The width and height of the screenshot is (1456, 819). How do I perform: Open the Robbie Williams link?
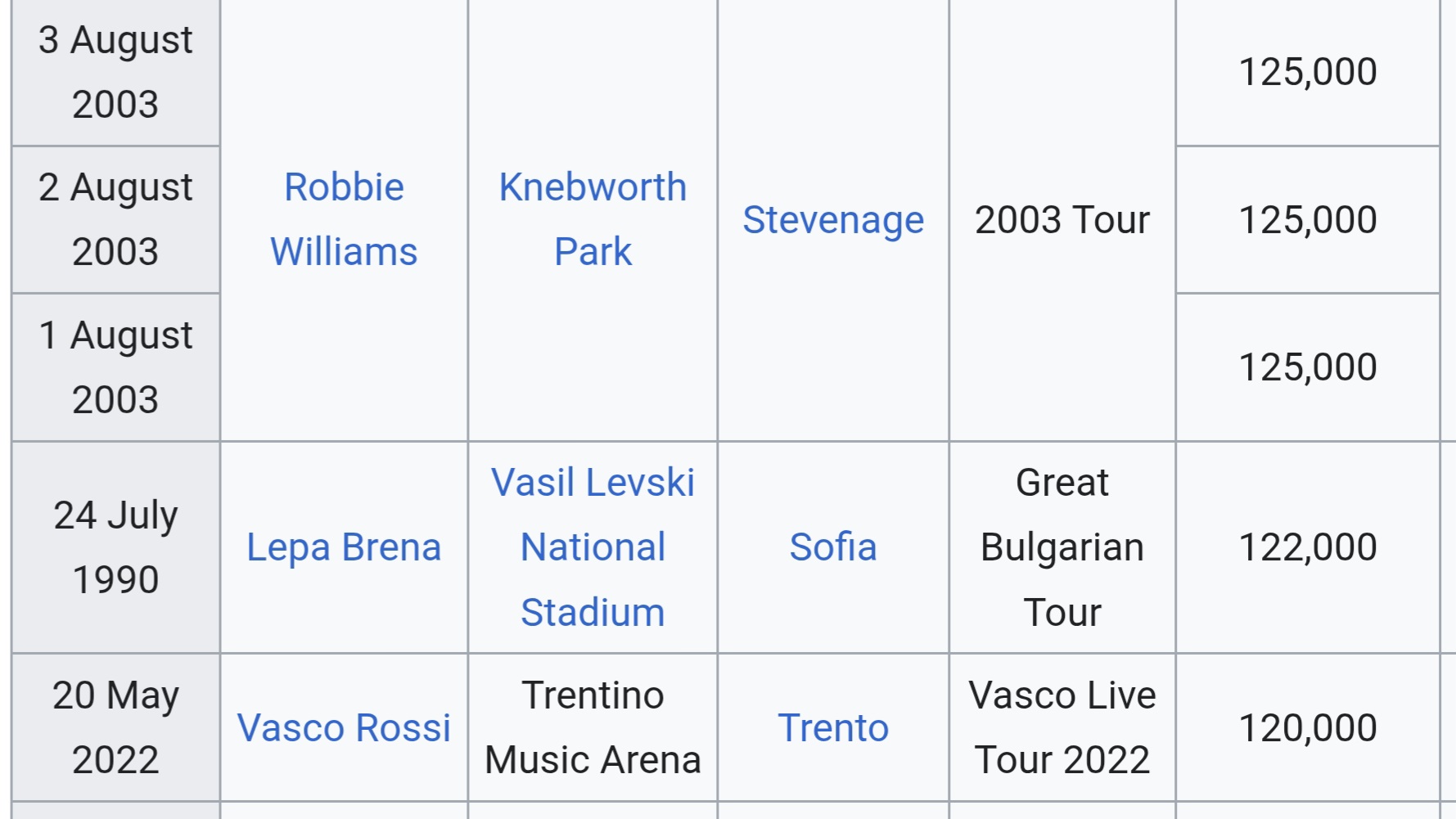[344, 219]
